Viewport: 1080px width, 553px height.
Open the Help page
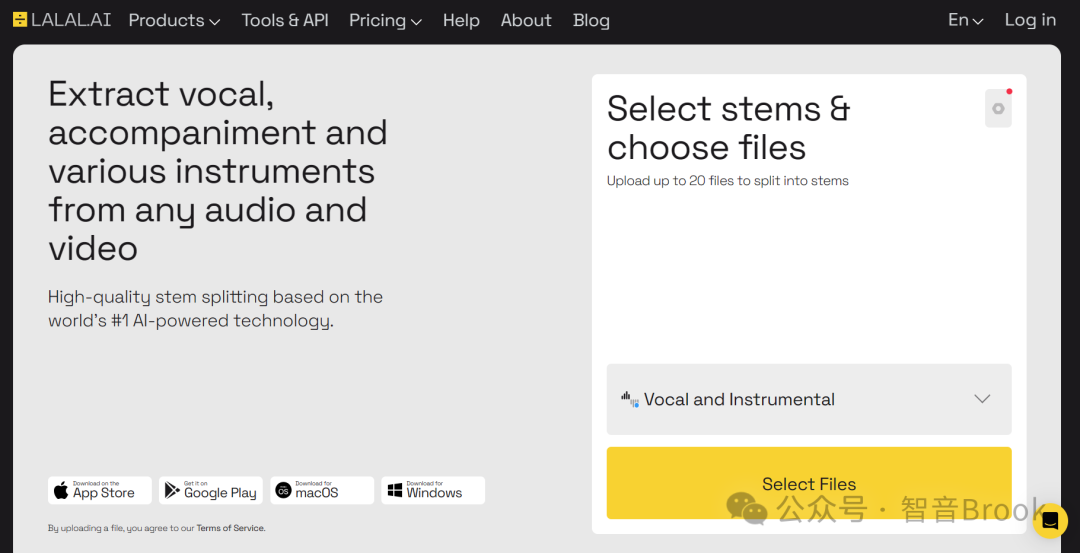(x=461, y=21)
